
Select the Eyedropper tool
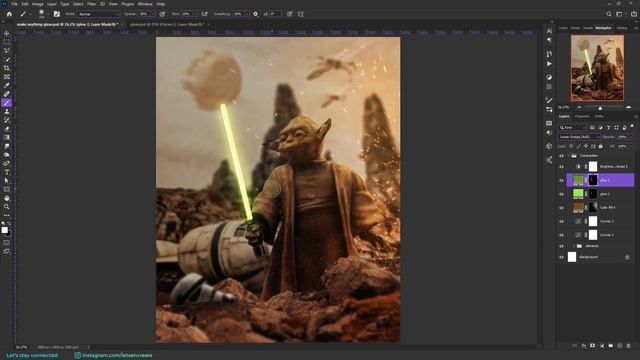tap(7, 85)
